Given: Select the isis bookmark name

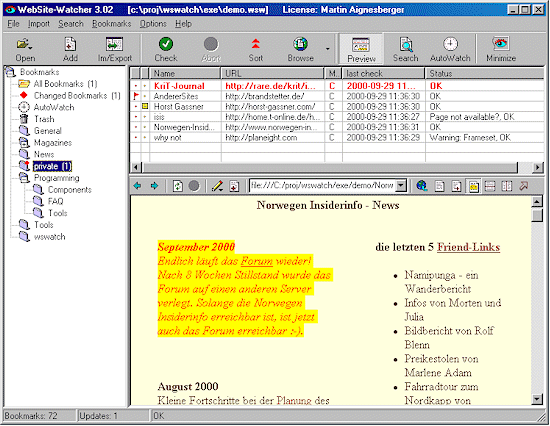Looking at the screenshot, I should (159, 117).
